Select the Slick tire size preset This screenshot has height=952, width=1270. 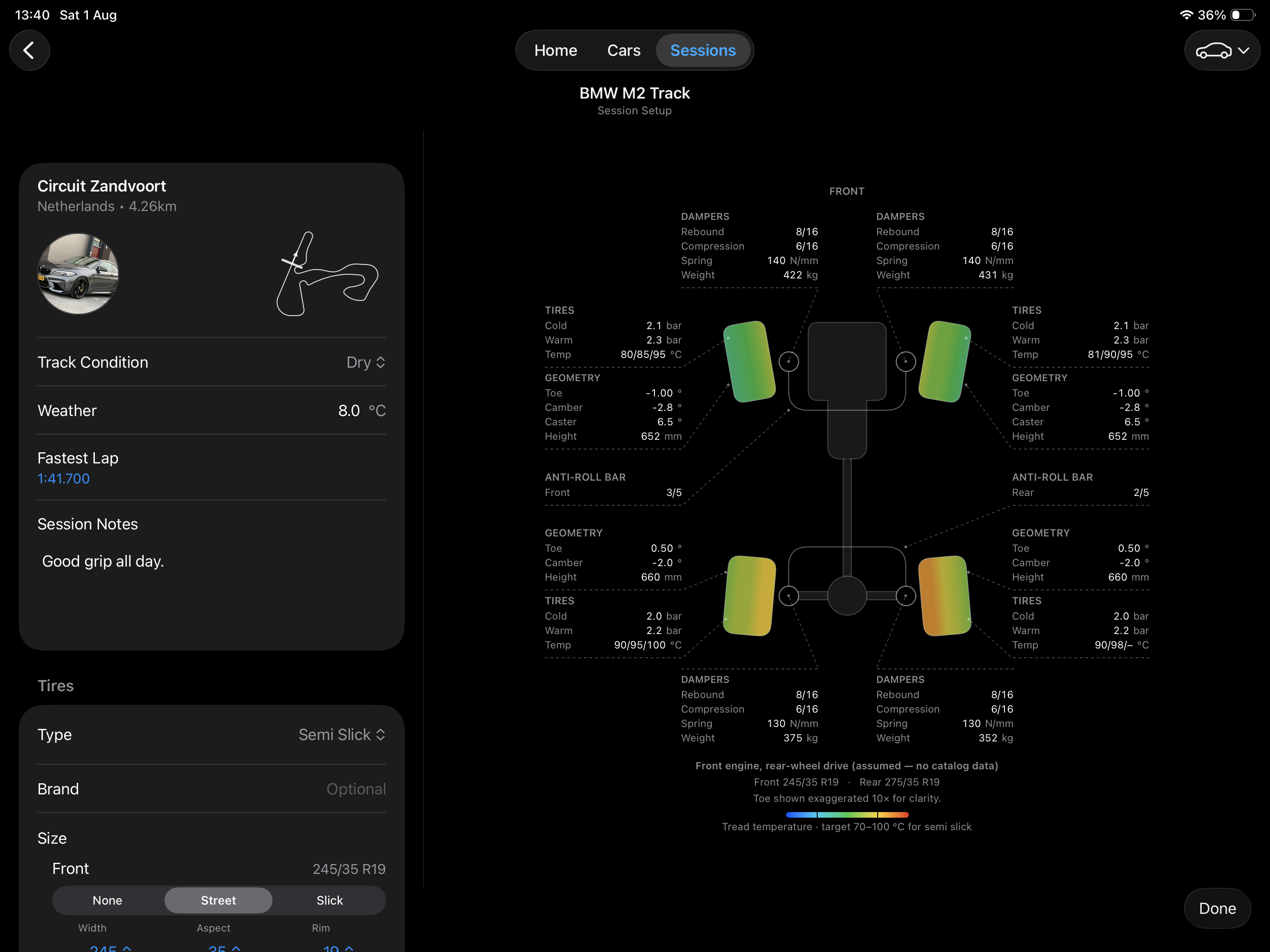click(330, 900)
